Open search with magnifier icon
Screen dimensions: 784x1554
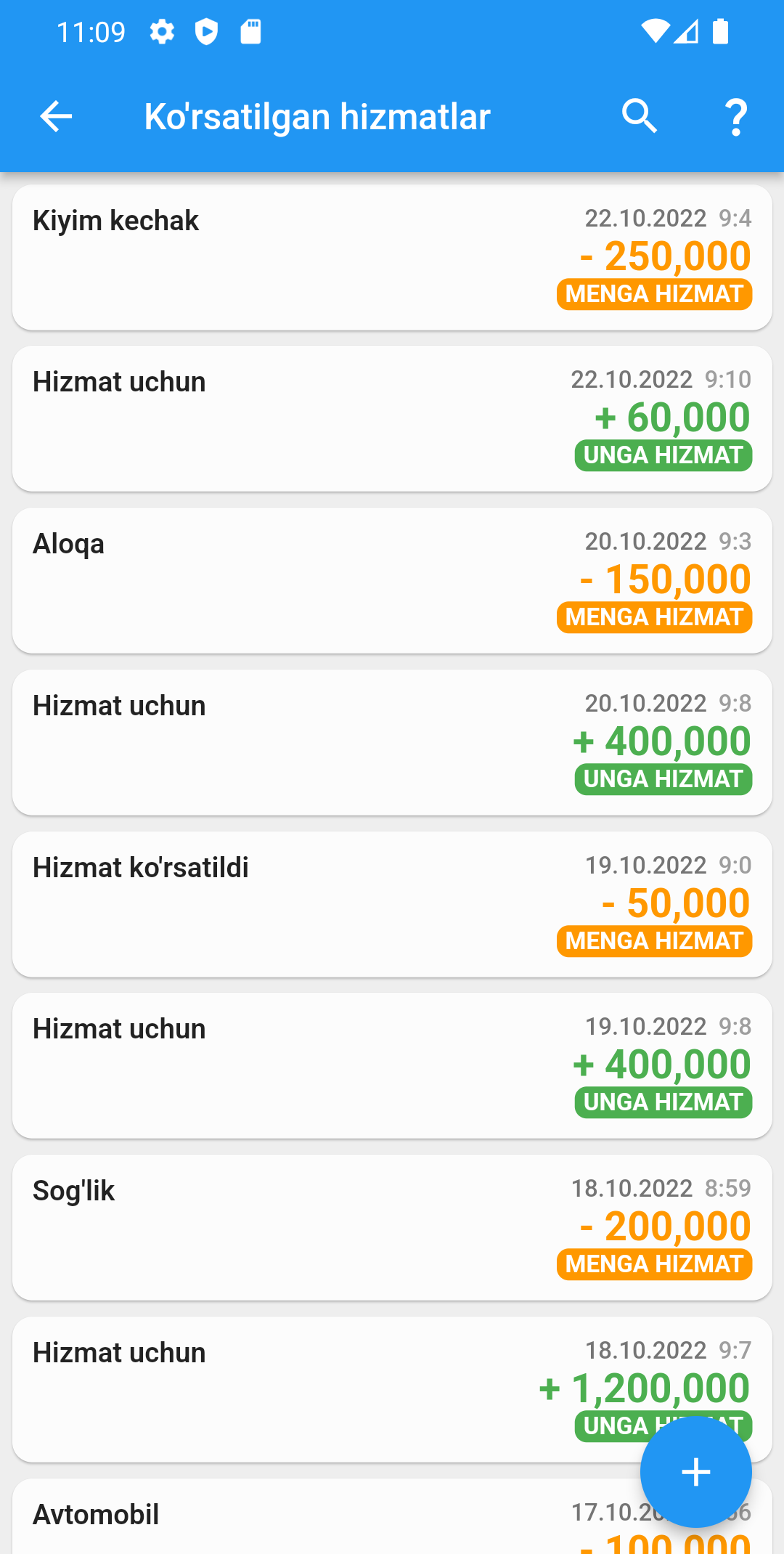point(639,116)
